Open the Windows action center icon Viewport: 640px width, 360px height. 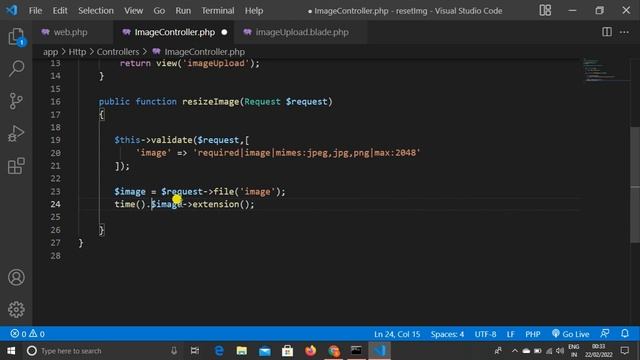tap(624, 351)
